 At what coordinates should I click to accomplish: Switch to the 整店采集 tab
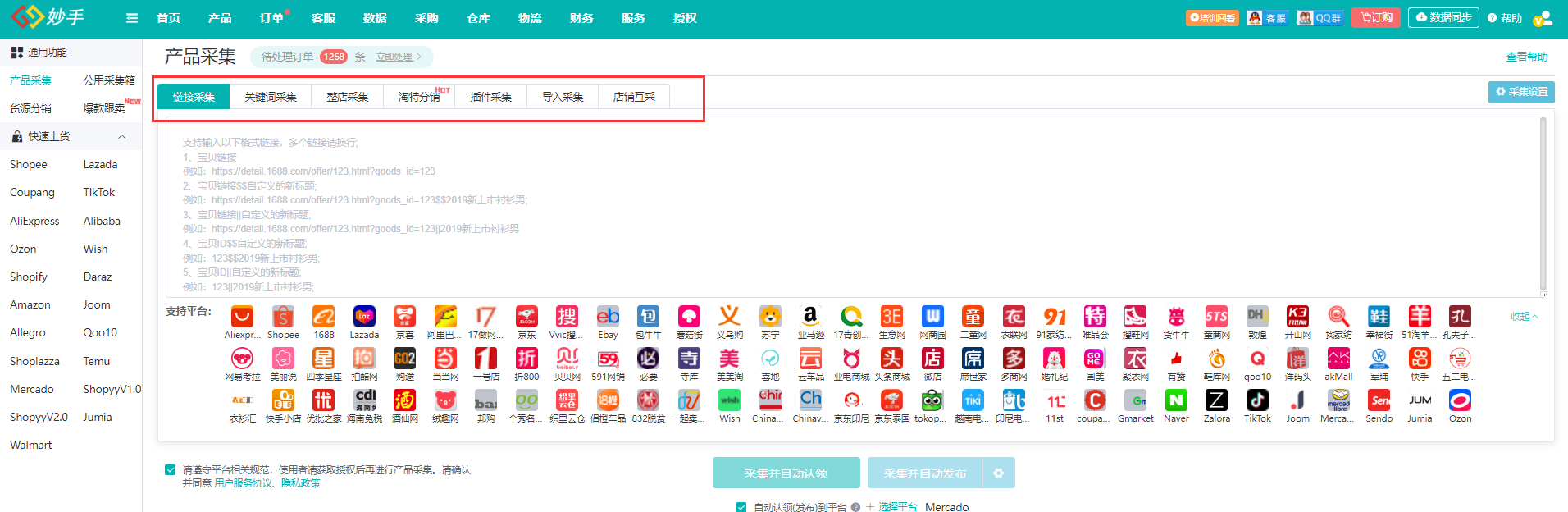tap(348, 97)
